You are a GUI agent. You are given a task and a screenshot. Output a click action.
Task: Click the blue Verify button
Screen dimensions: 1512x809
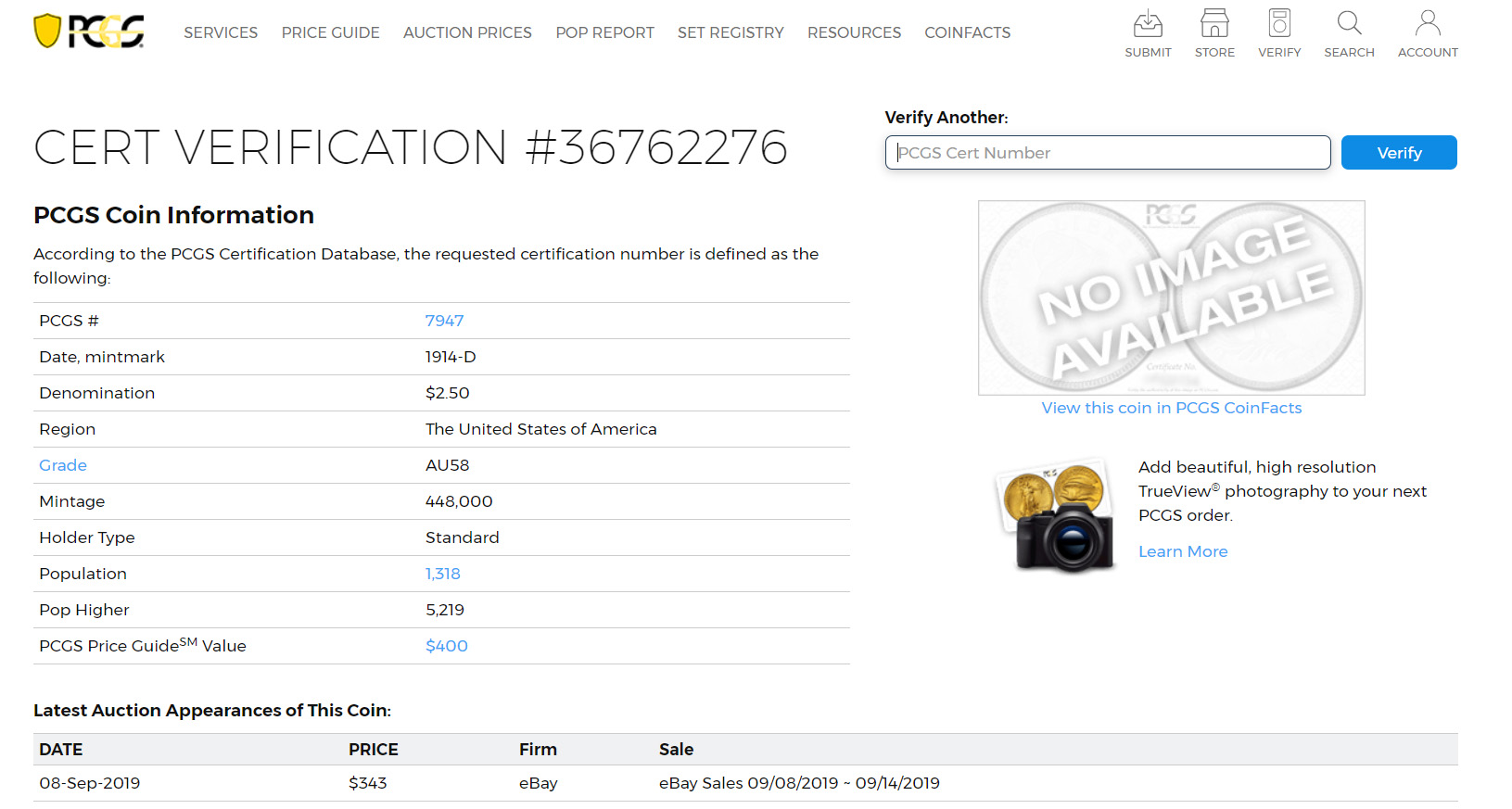1399,153
